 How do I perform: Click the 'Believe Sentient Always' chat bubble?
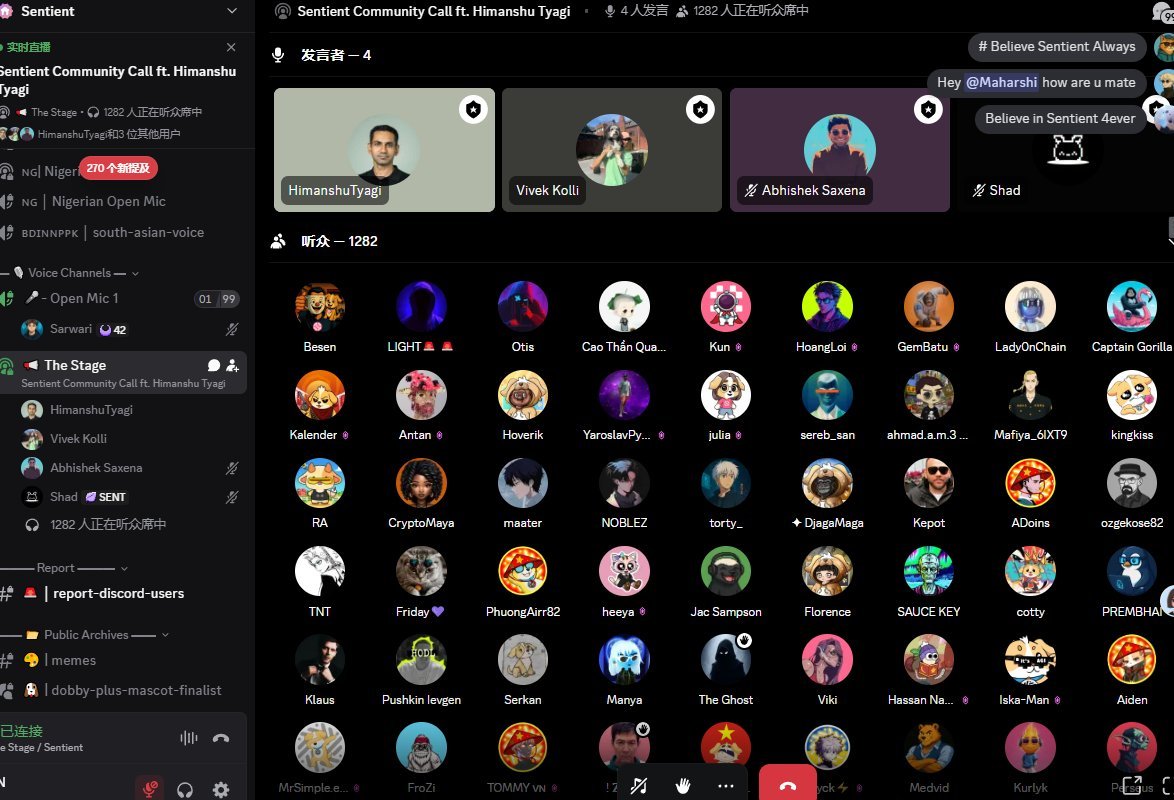pos(1057,46)
